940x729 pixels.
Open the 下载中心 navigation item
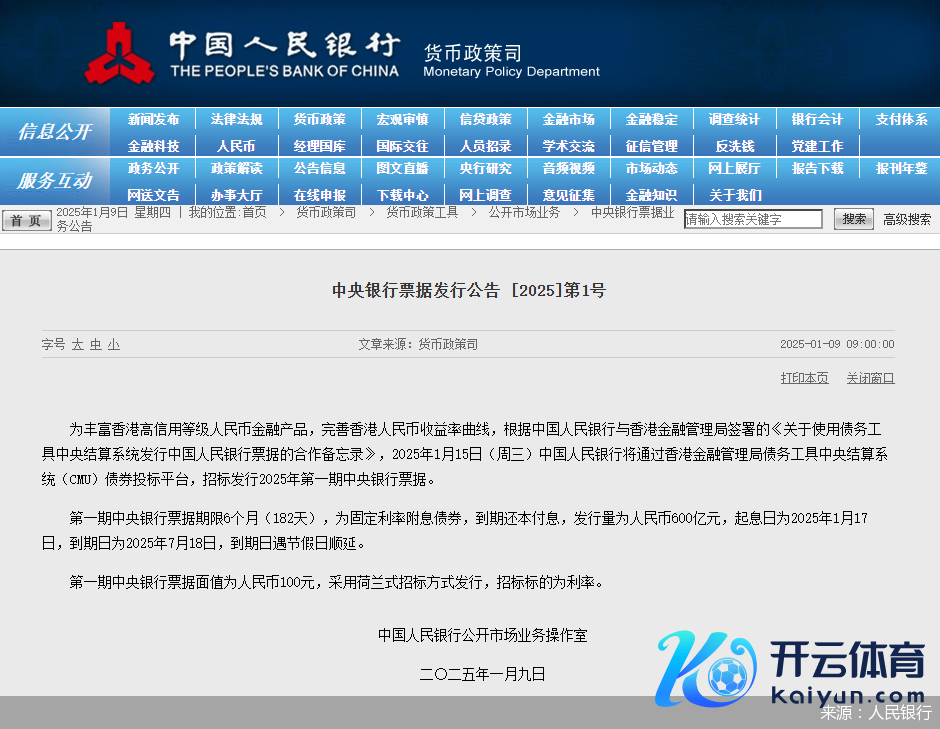(x=403, y=195)
